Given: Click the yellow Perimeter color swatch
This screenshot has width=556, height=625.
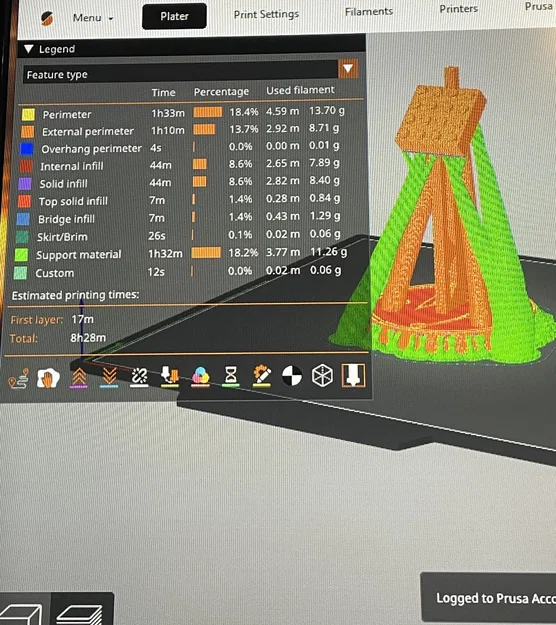Looking at the screenshot, I should 28,115.
